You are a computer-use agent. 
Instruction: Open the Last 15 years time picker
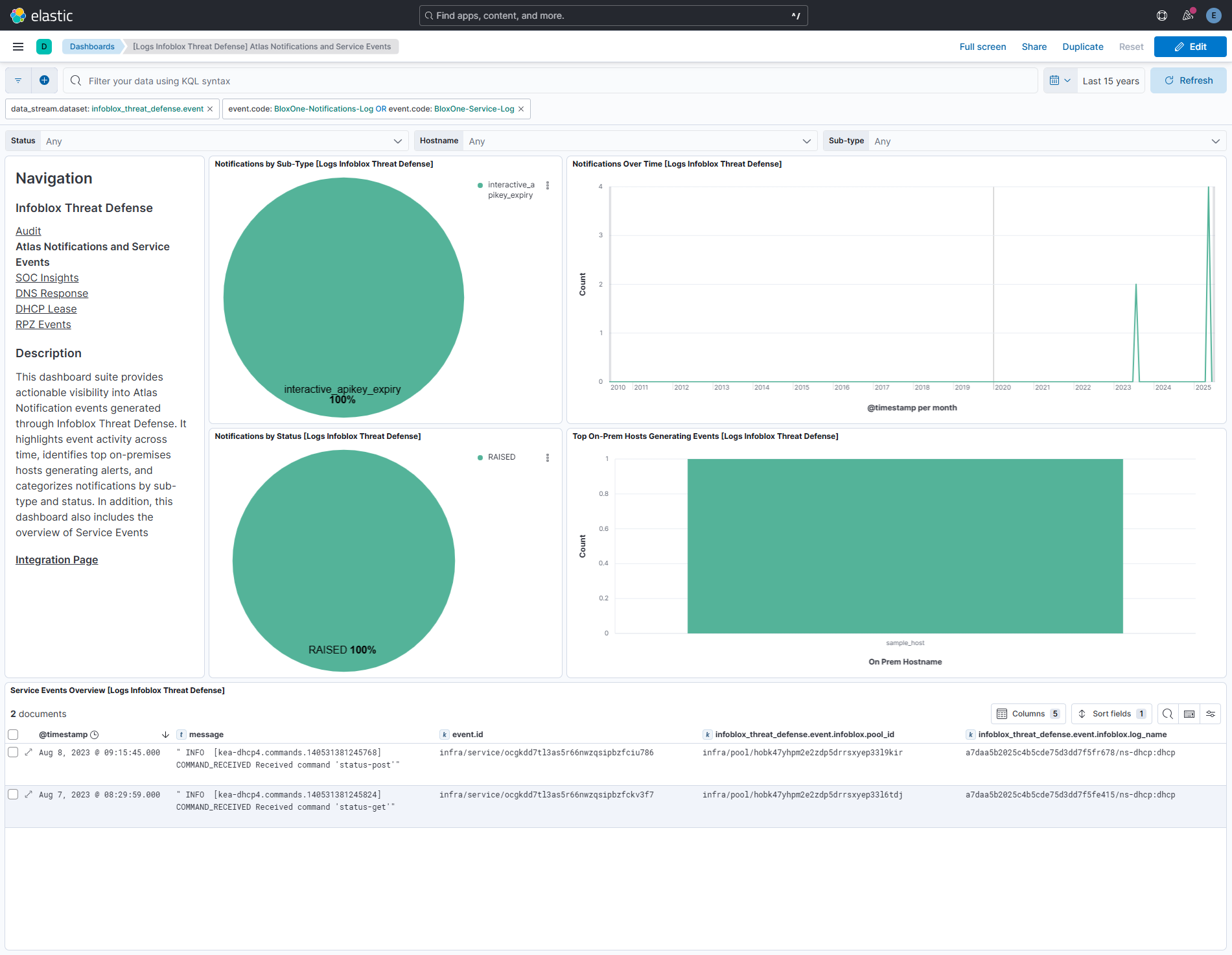coord(1111,80)
